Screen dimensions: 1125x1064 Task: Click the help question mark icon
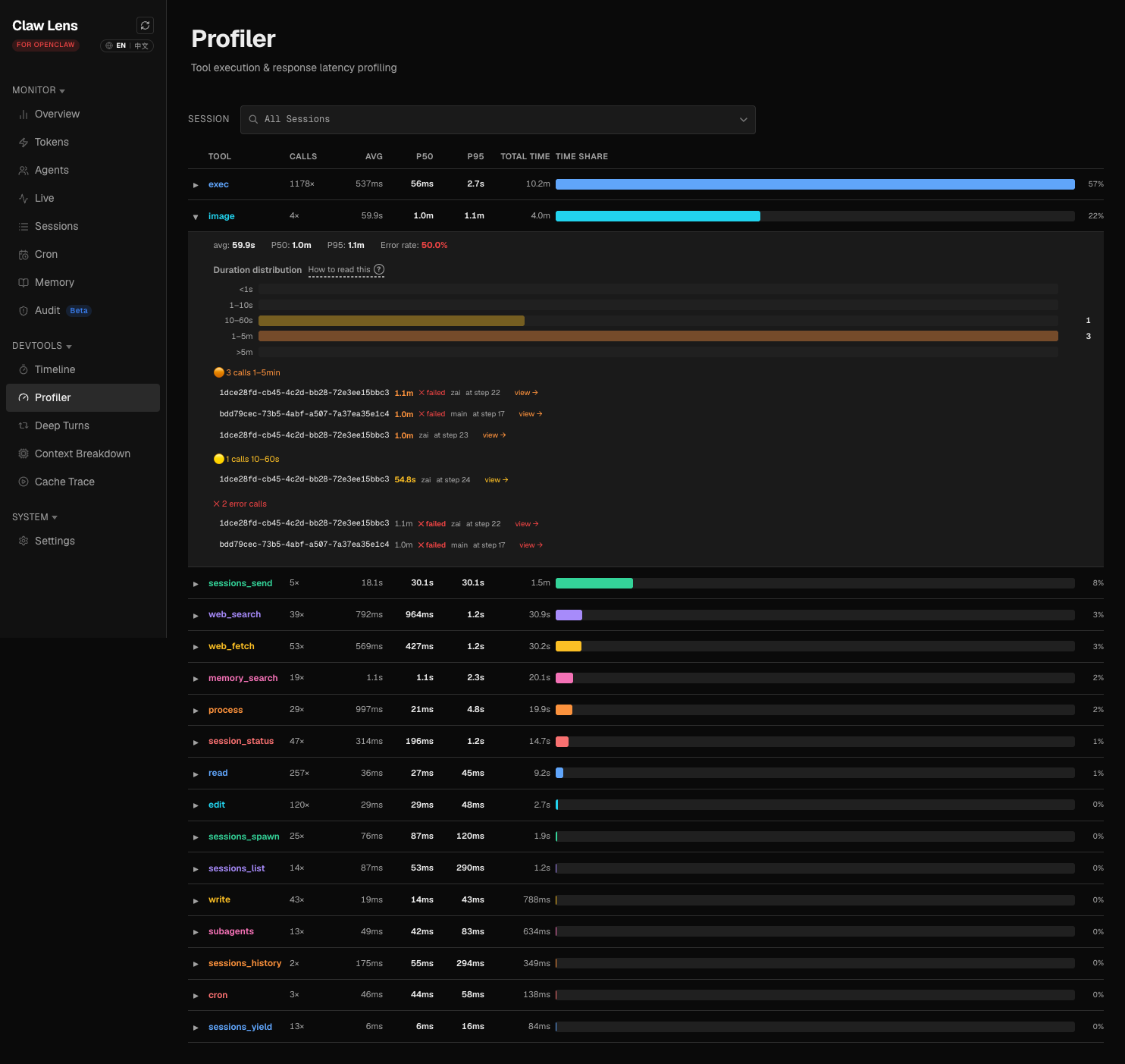379,269
